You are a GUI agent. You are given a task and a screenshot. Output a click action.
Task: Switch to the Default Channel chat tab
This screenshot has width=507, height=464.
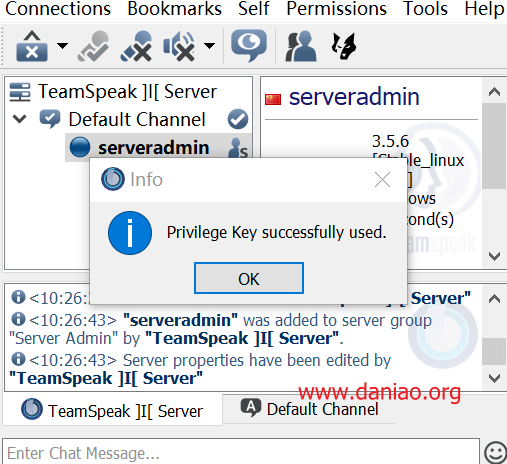pyautogui.click(x=309, y=409)
